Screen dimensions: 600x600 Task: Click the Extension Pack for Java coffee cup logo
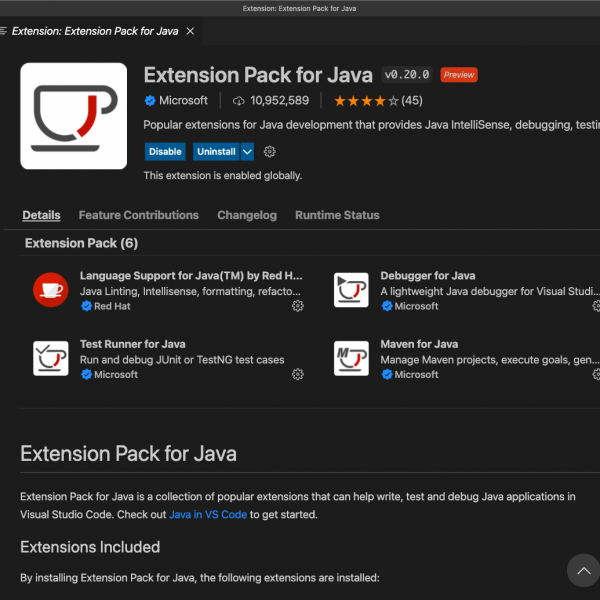[x=74, y=116]
